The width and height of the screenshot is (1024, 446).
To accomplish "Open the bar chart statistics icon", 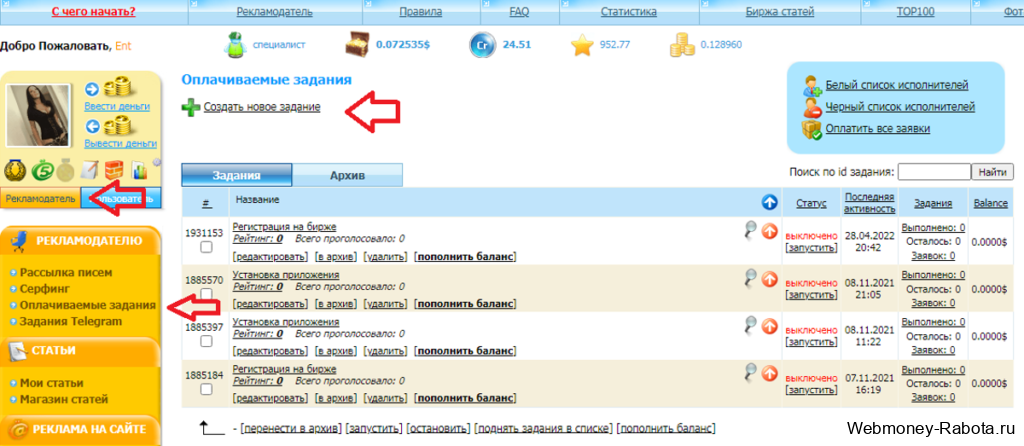I will coord(139,171).
